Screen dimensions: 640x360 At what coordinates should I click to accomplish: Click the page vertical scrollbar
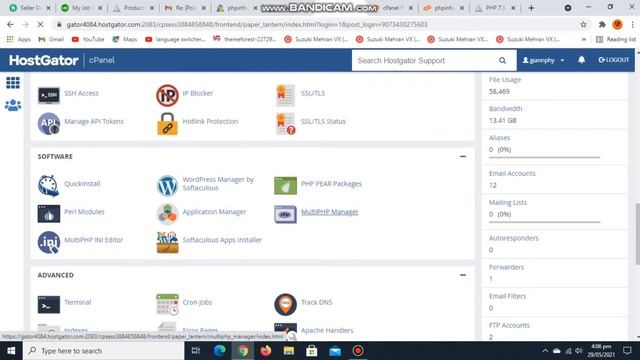click(x=638, y=234)
